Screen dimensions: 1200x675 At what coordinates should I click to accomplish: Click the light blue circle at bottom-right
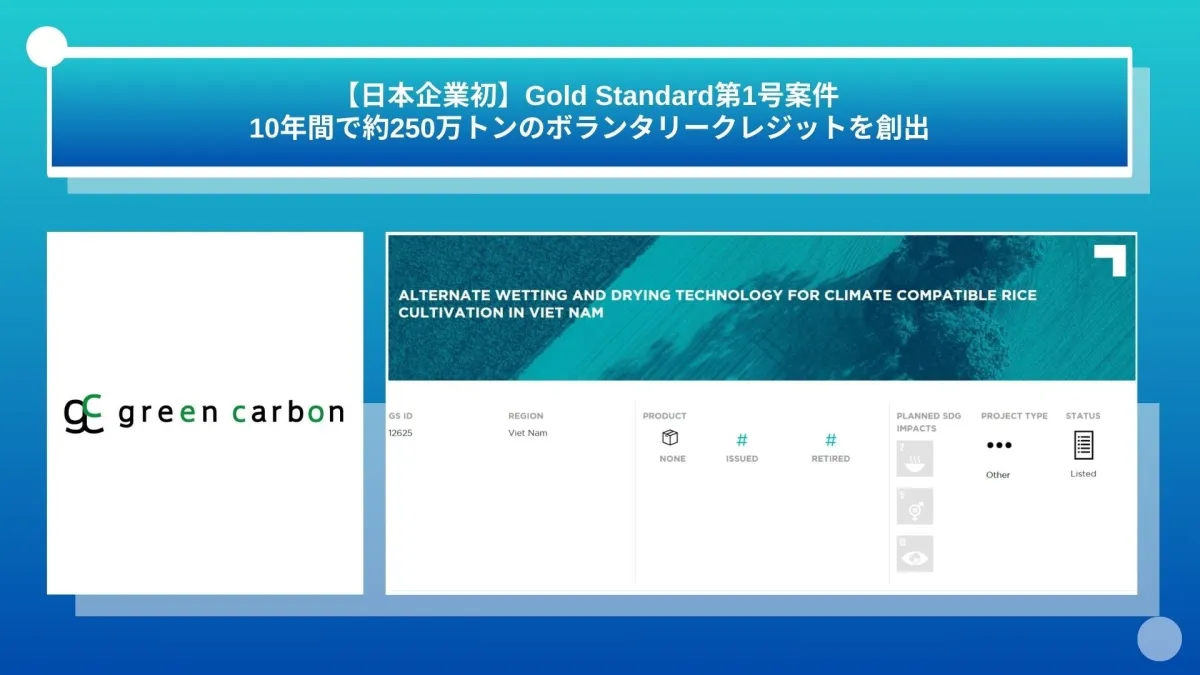pyautogui.click(x=1159, y=638)
